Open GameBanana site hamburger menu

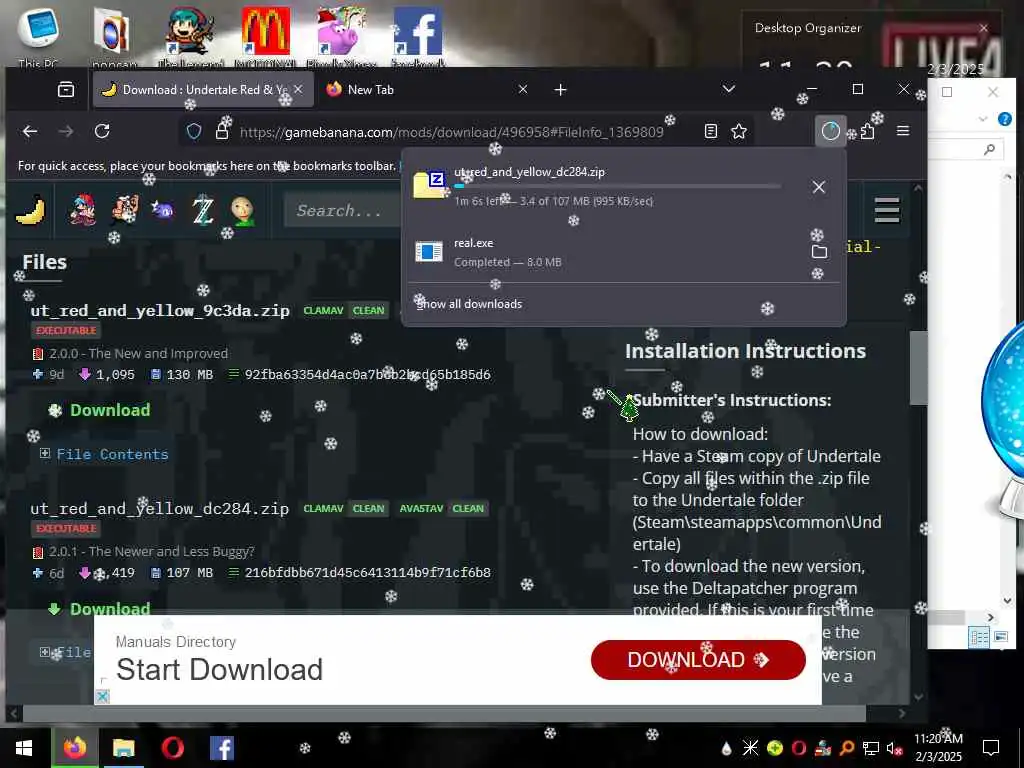(887, 210)
